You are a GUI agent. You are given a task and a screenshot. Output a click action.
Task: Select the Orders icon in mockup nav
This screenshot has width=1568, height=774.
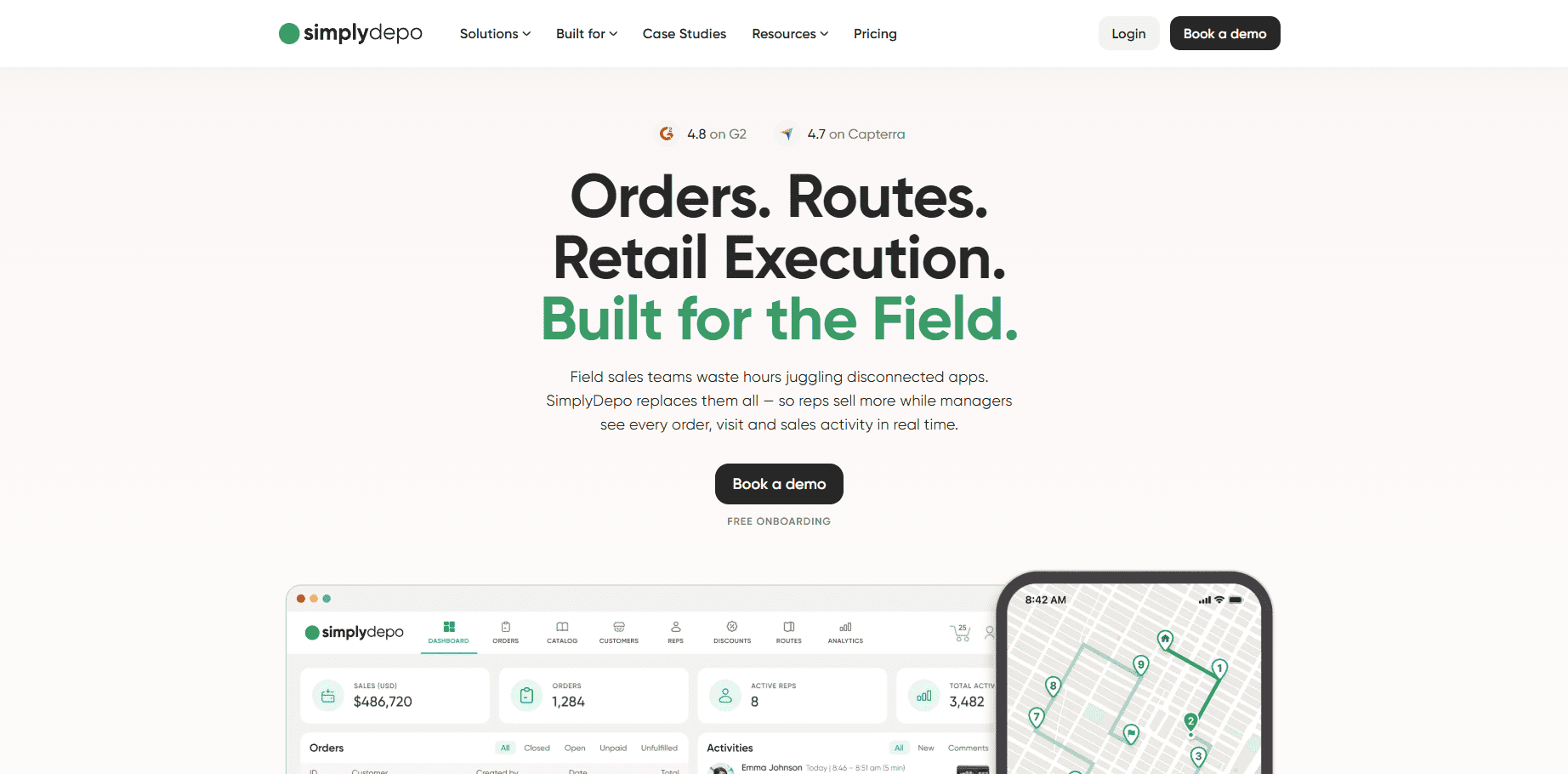[506, 627]
